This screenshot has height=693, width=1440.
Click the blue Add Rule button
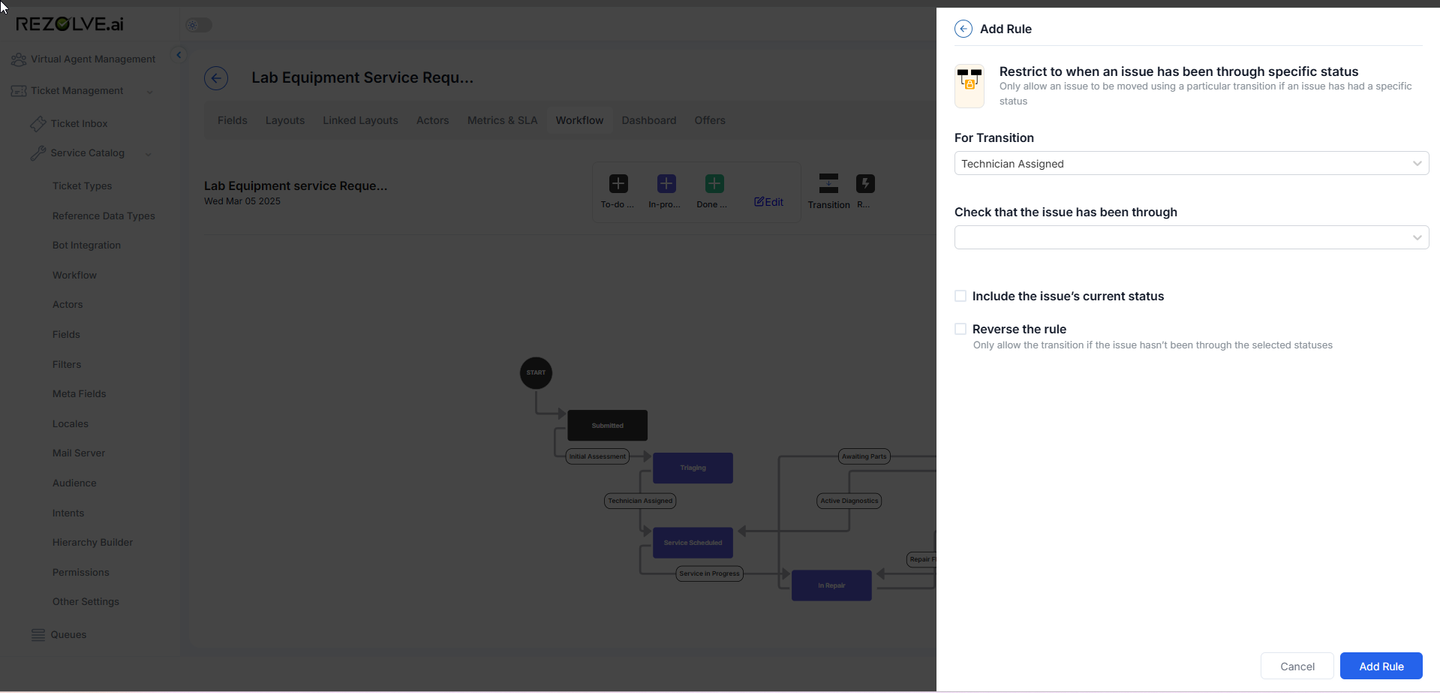pos(1381,666)
